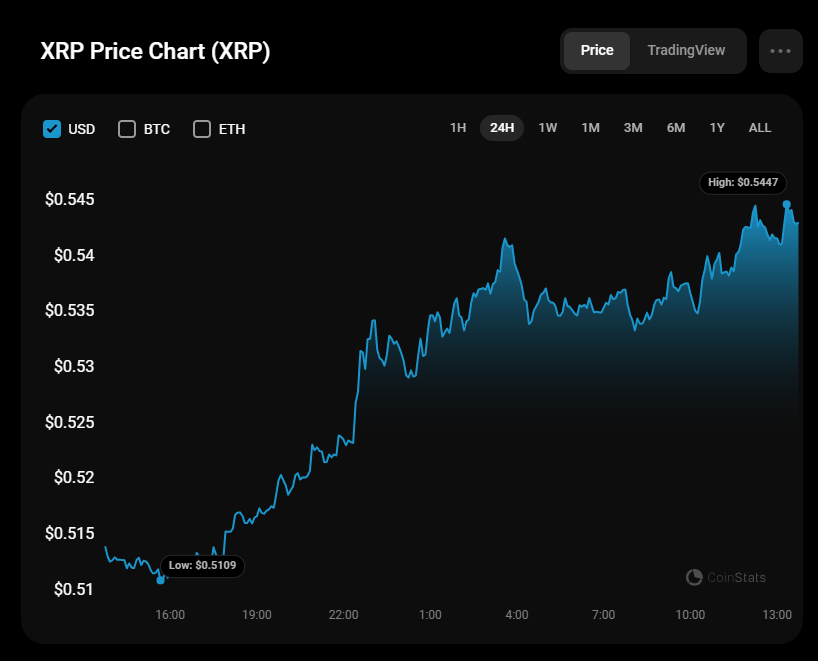Switch to the TradingView chart

[x=686, y=50]
